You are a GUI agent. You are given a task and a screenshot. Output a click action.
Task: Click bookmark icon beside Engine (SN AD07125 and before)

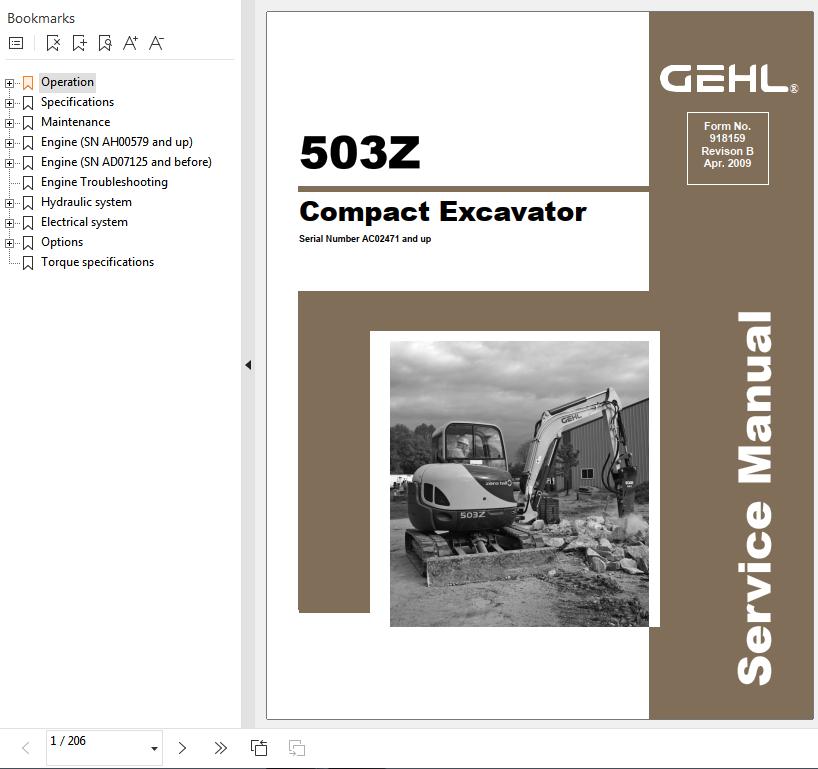click(28, 163)
